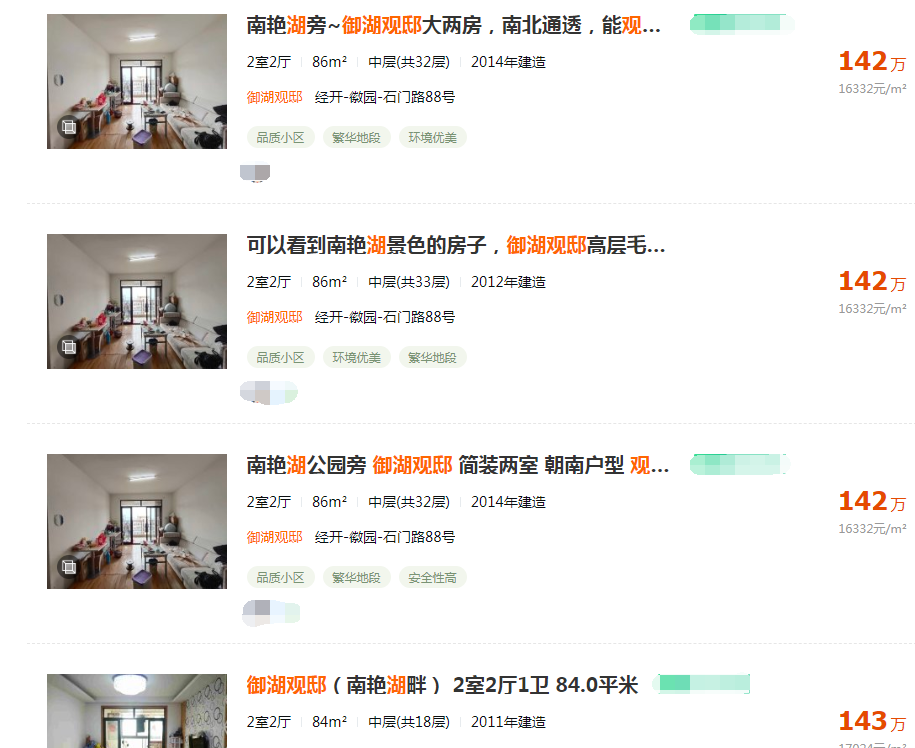Open first listing titled 南艳湖旁~御湖观邸大两房

(x=453, y=26)
